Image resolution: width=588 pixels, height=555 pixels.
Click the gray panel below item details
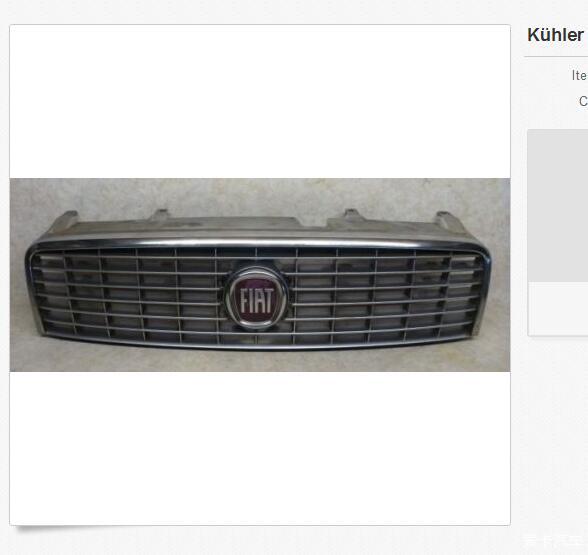(558, 206)
